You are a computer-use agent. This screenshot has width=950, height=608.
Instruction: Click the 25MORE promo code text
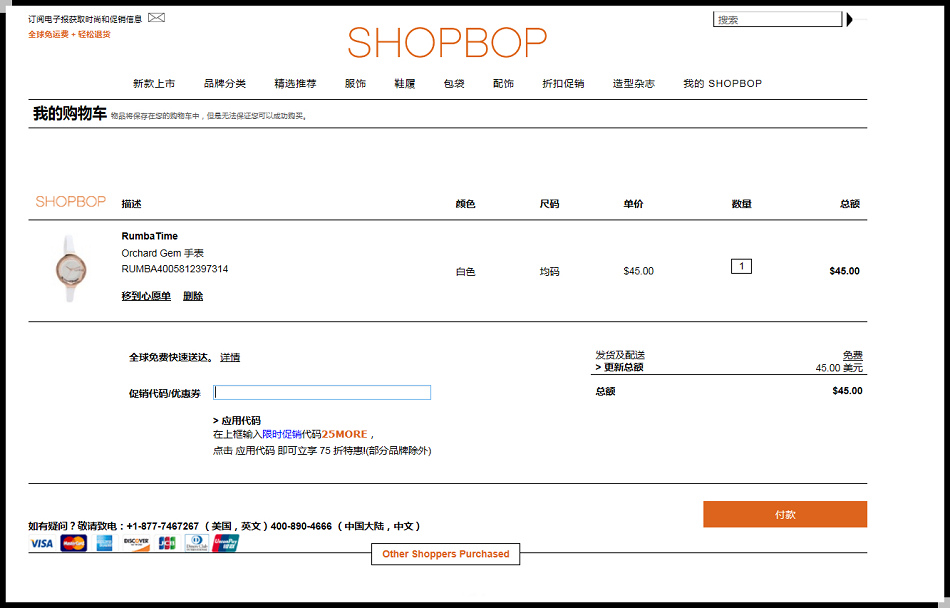click(x=344, y=434)
